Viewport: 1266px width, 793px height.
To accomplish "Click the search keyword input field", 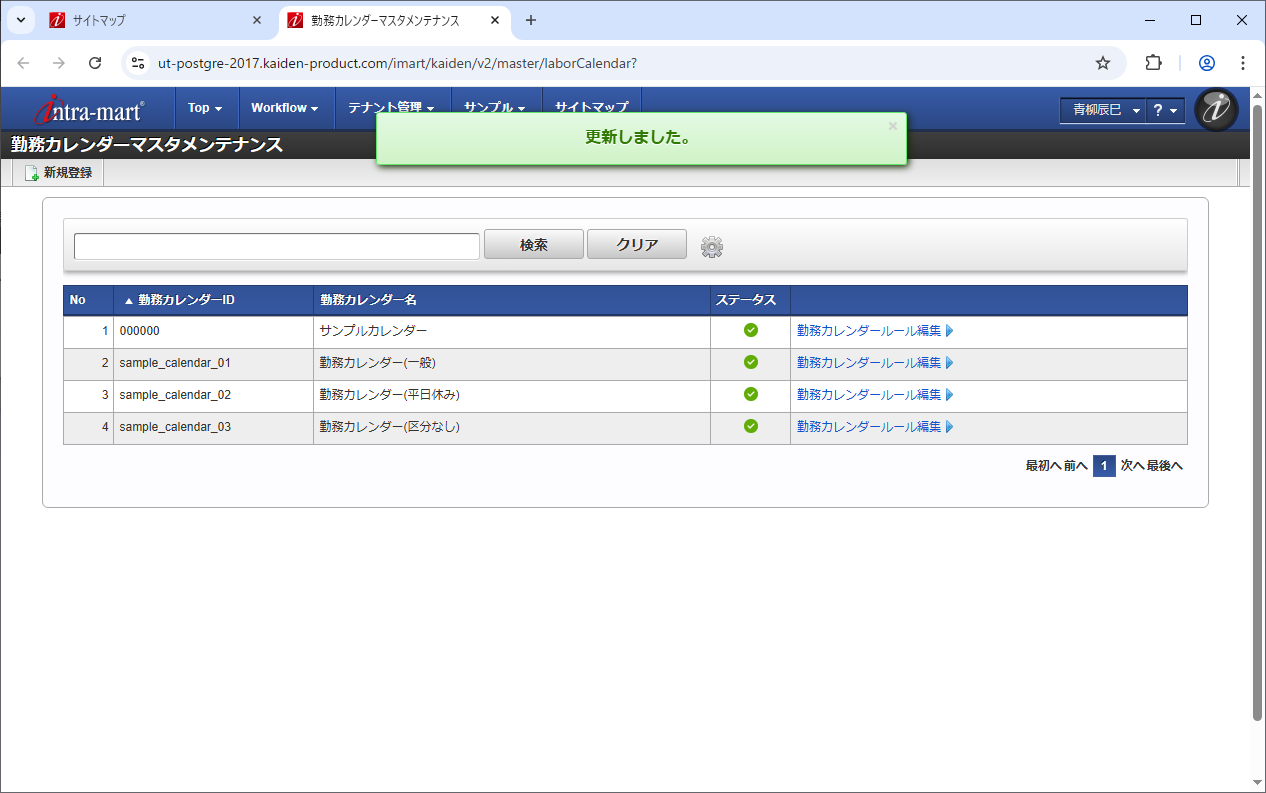I will (x=277, y=246).
